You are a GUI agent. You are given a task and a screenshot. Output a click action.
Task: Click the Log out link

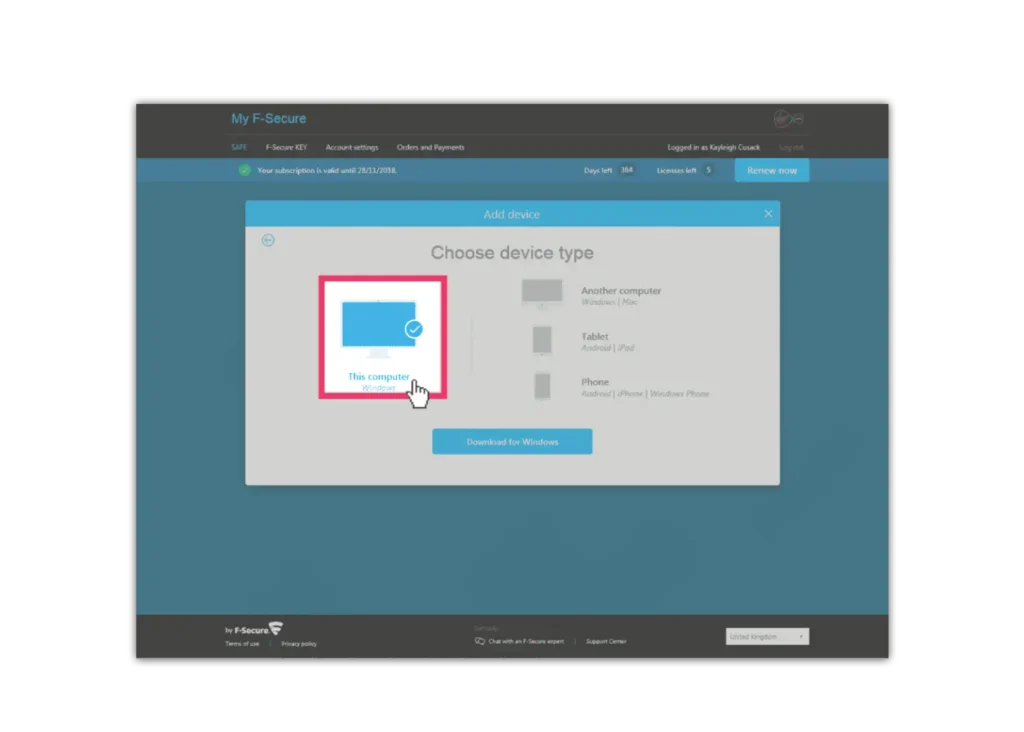(x=792, y=148)
